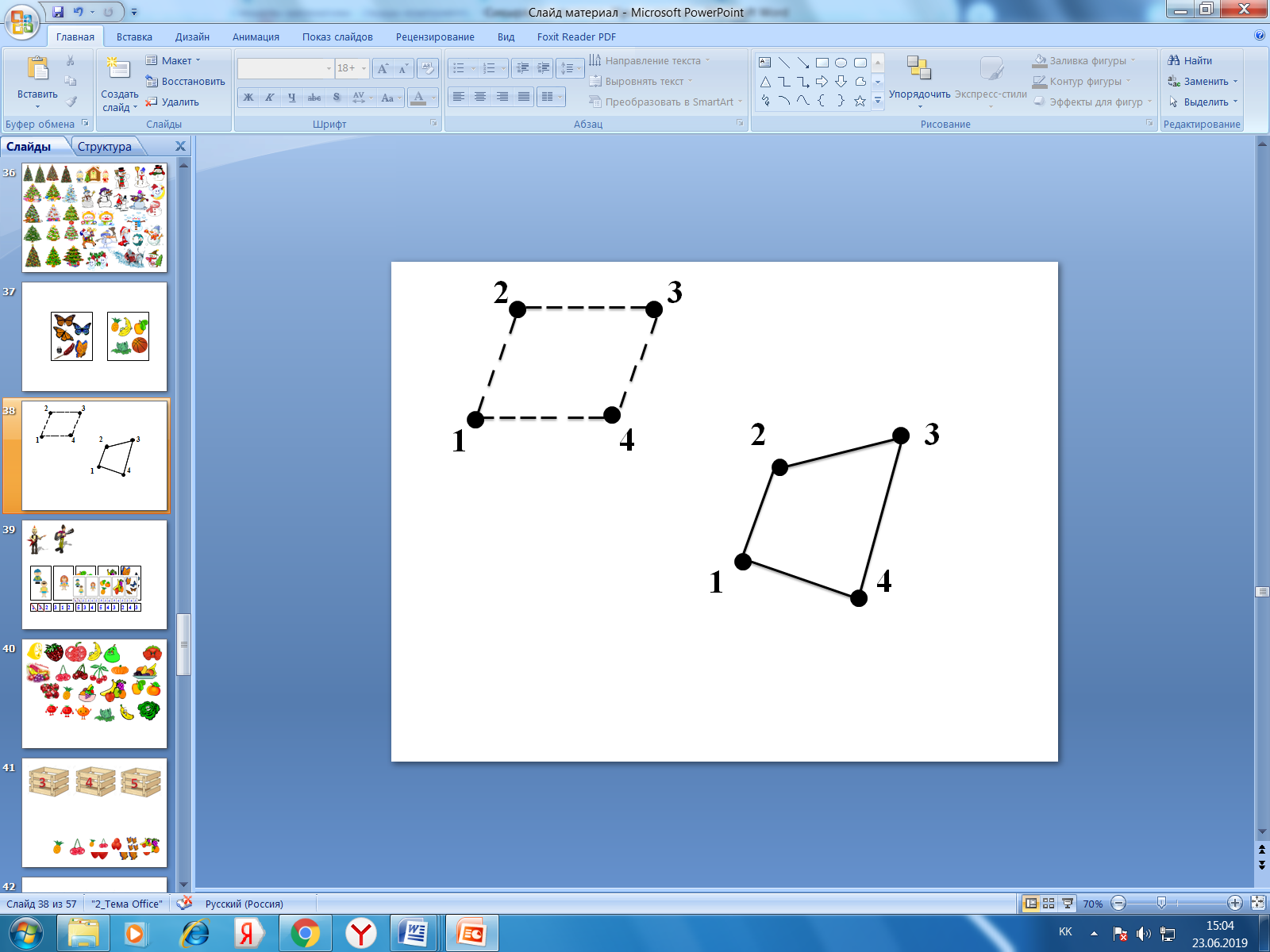Click the Cut scissors icon
The image size is (1270, 952).
click(71, 61)
